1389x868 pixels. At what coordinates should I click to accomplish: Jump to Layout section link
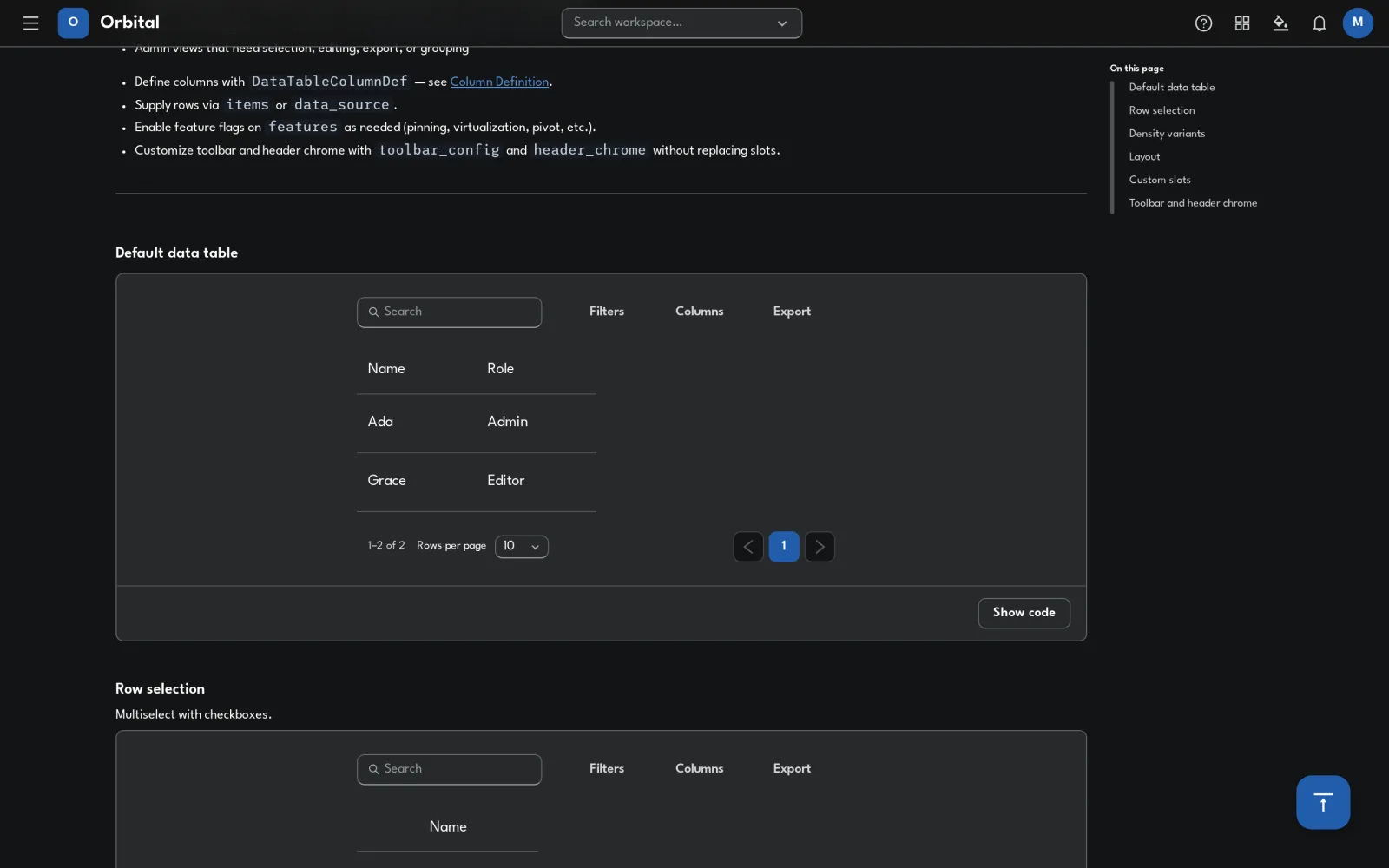click(x=1144, y=157)
